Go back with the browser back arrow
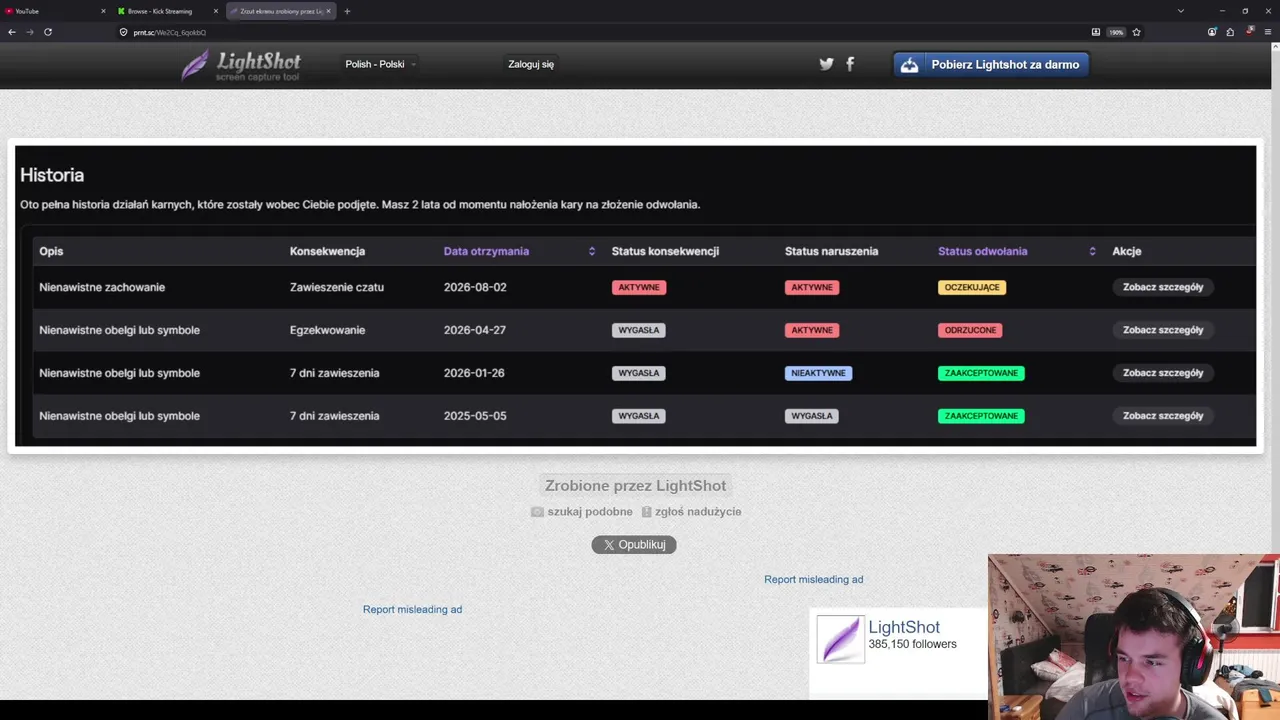The height and width of the screenshot is (720, 1280). click(x=12, y=32)
